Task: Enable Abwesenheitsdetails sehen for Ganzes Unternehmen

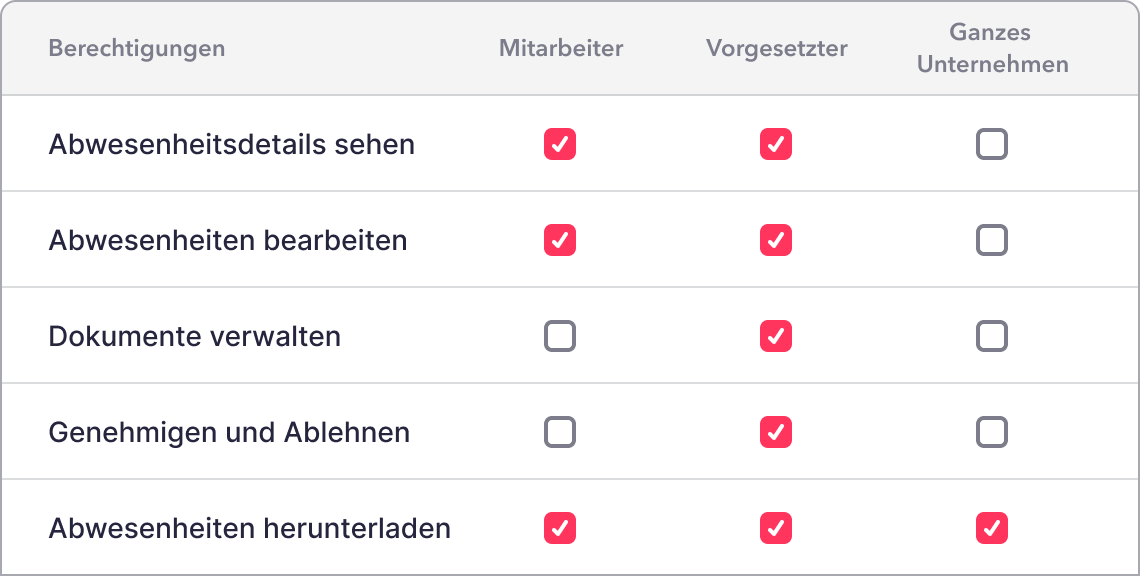Action: pos(992,145)
